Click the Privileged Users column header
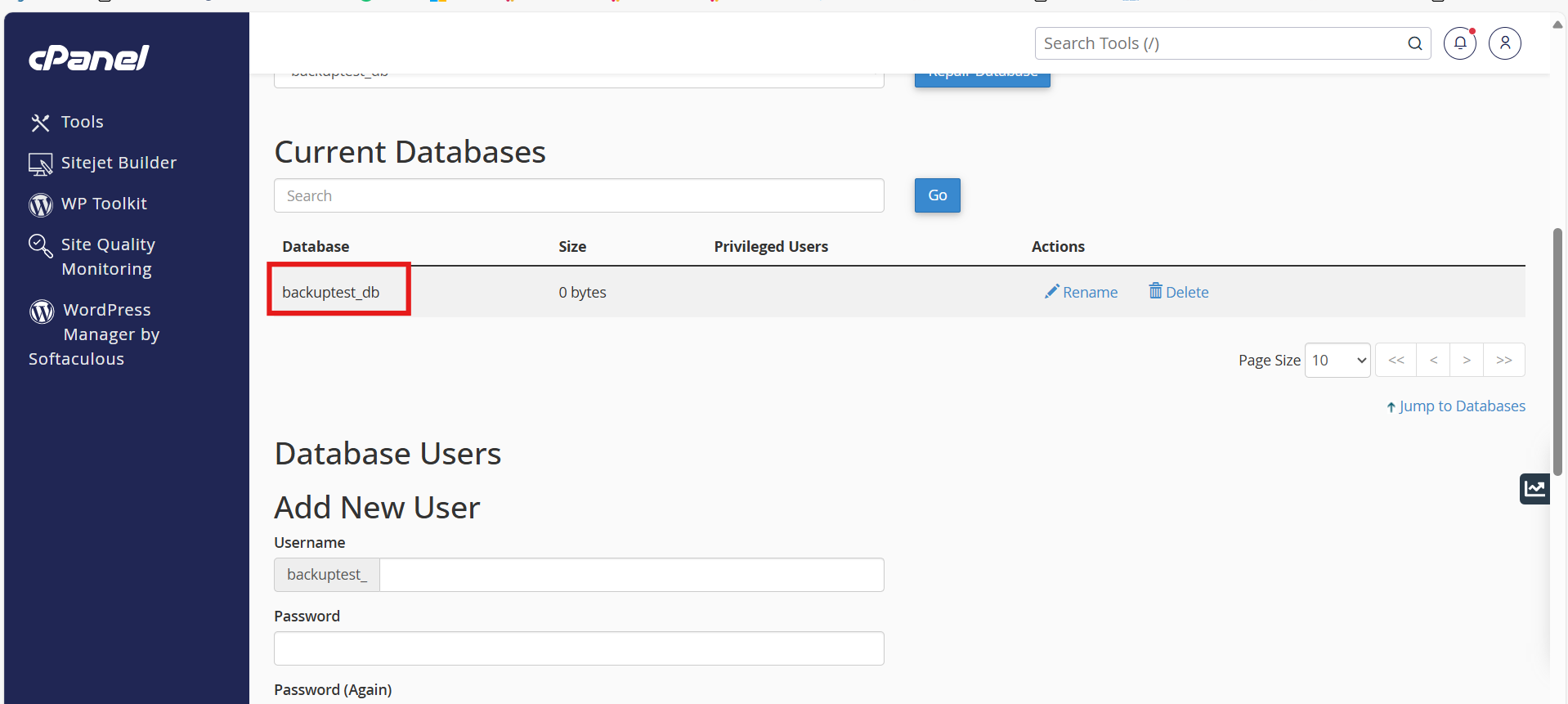The image size is (1568, 704). click(x=771, y=246)
